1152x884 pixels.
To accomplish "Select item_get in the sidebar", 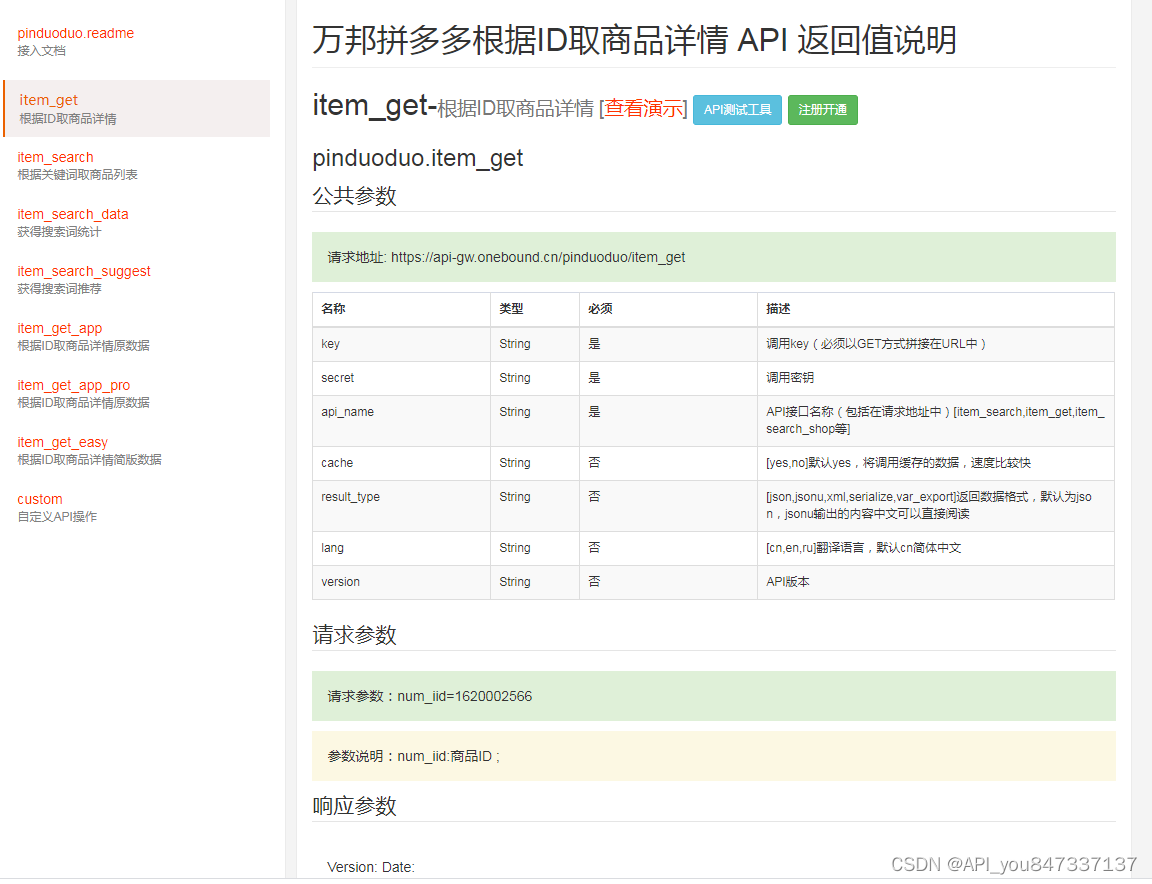I will 137,108.
